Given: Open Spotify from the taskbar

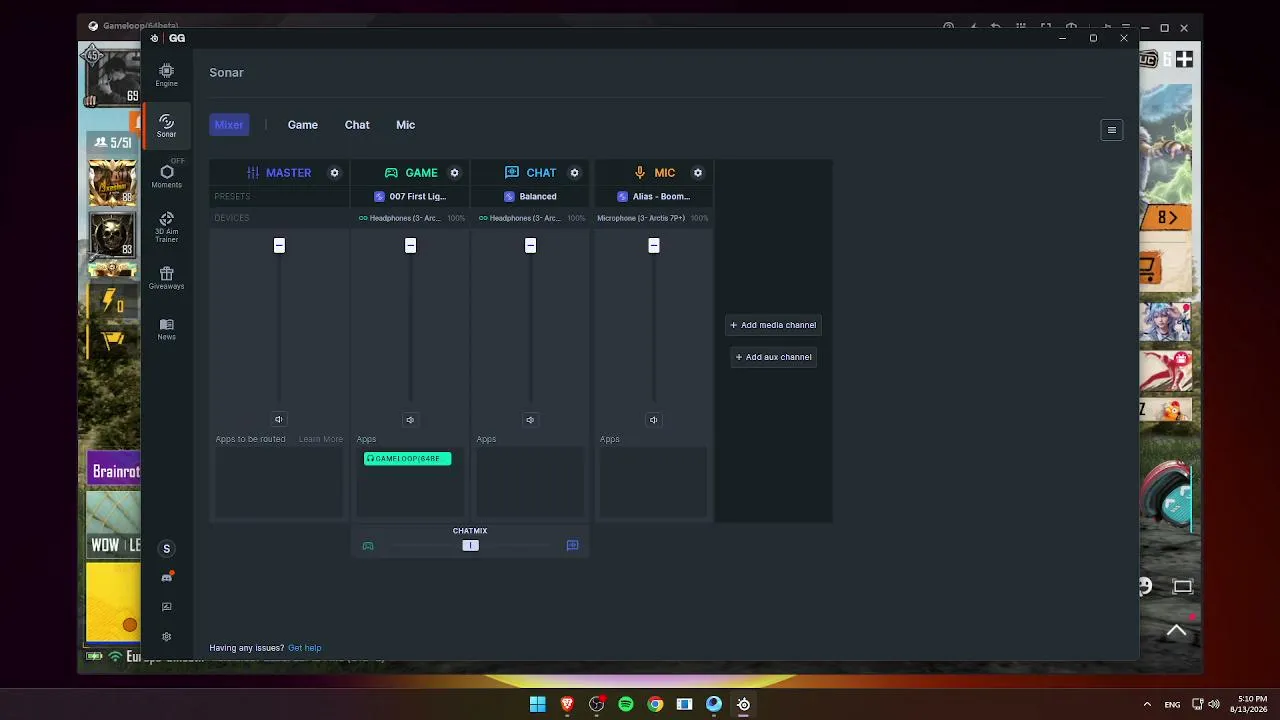Looking at the screenshot, I should [x=626, y=704].
